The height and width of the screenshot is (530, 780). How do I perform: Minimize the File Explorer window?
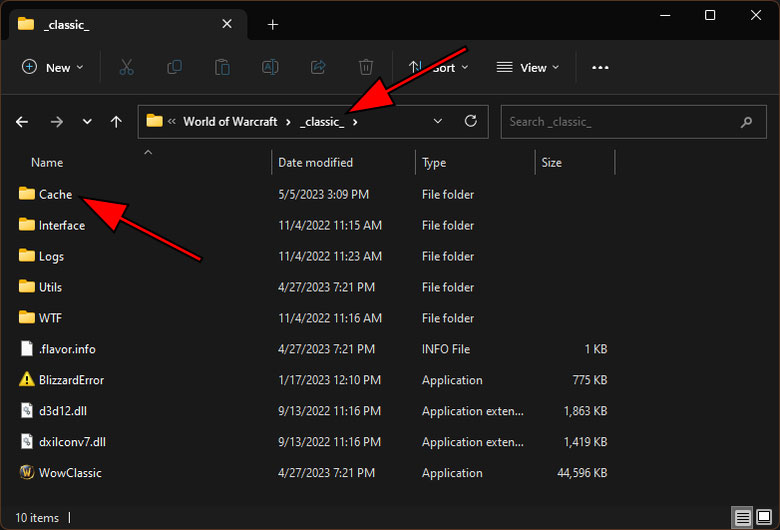tap(665, 15)
